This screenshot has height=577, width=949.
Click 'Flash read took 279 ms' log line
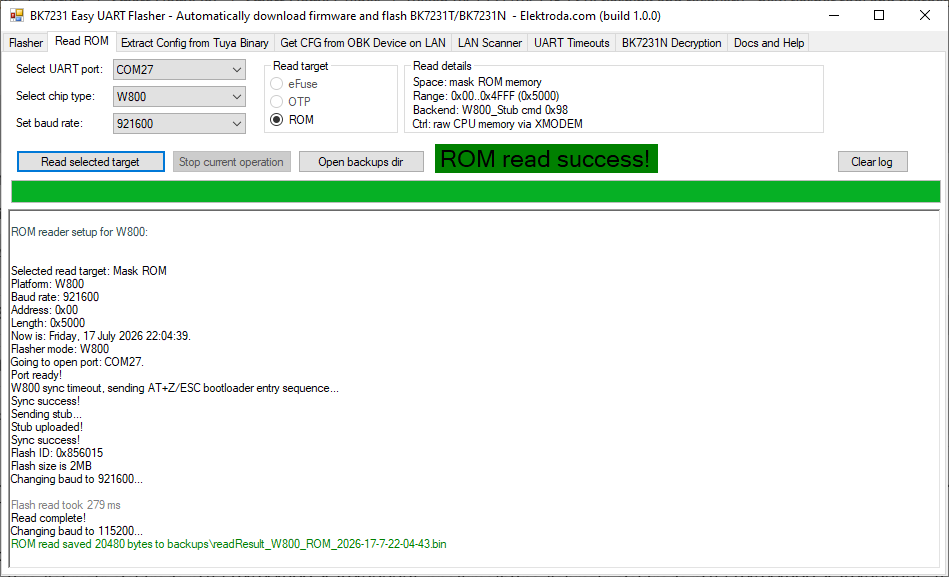[x=66, y=505]
